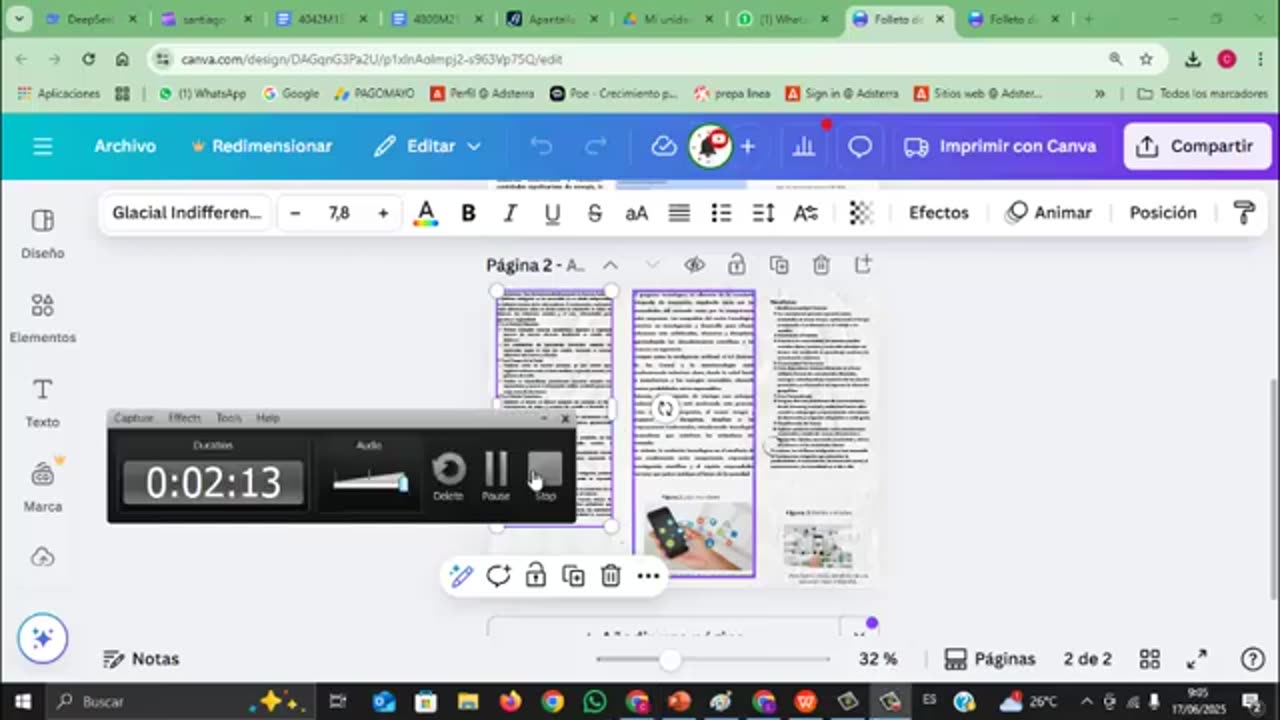Redo the last action
The height and width of the screenshot is (720, 1280).
pyautogui.click(x=596, y=146)
